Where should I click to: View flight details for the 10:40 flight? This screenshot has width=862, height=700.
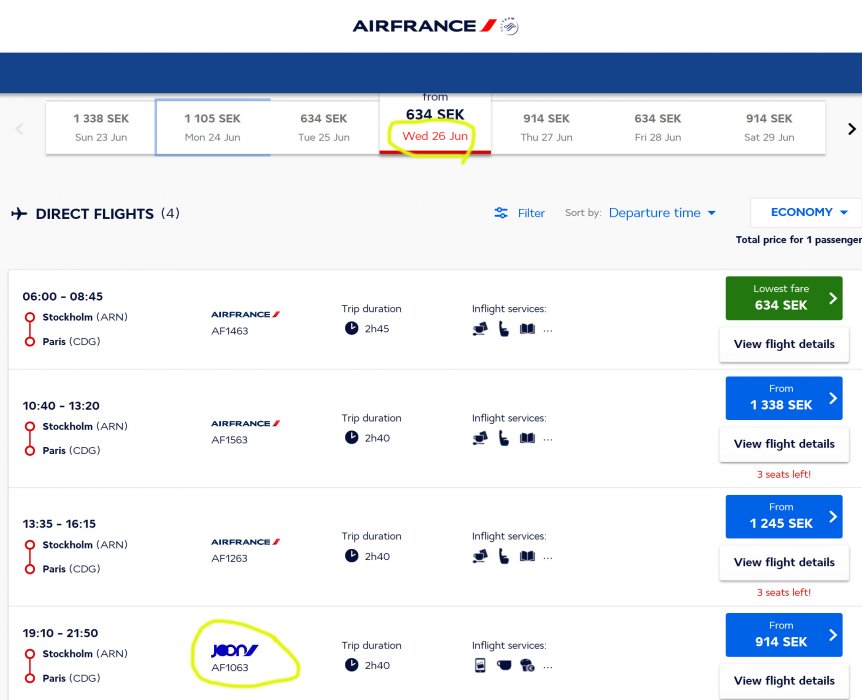(x=784, y=444)
